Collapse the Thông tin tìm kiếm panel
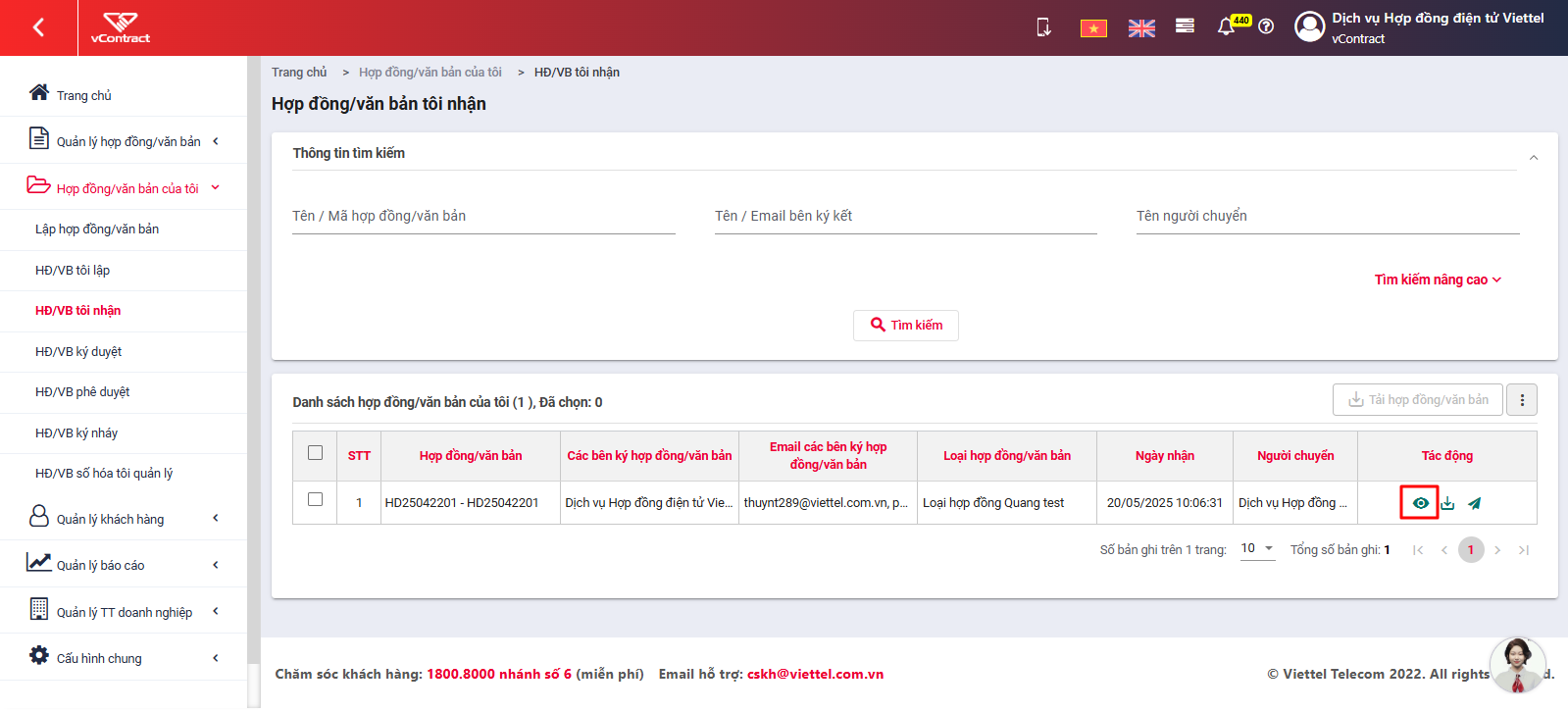The image size is (1568, 712). coord(1534,157)
